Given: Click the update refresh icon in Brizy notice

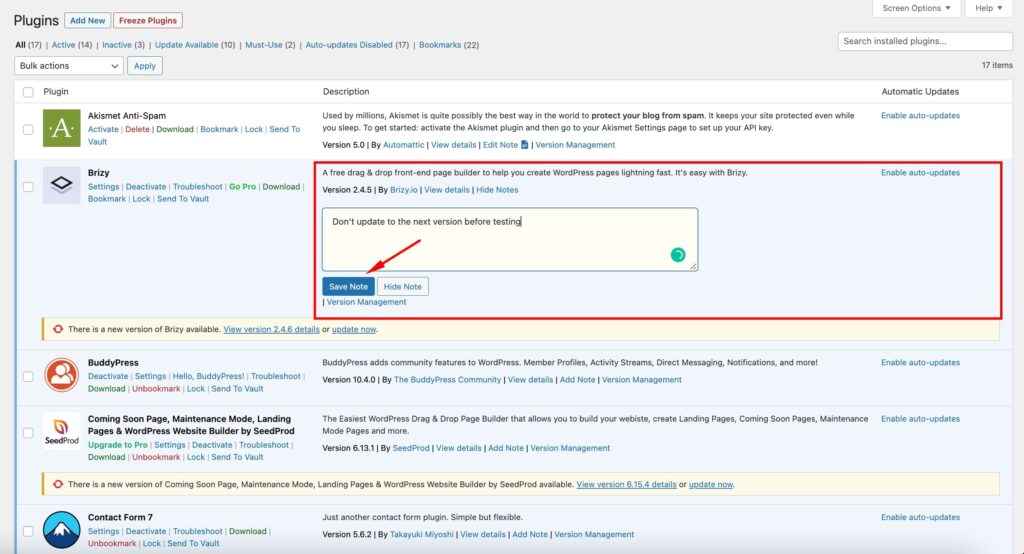Looking at the screenshot, I should 58,329.
